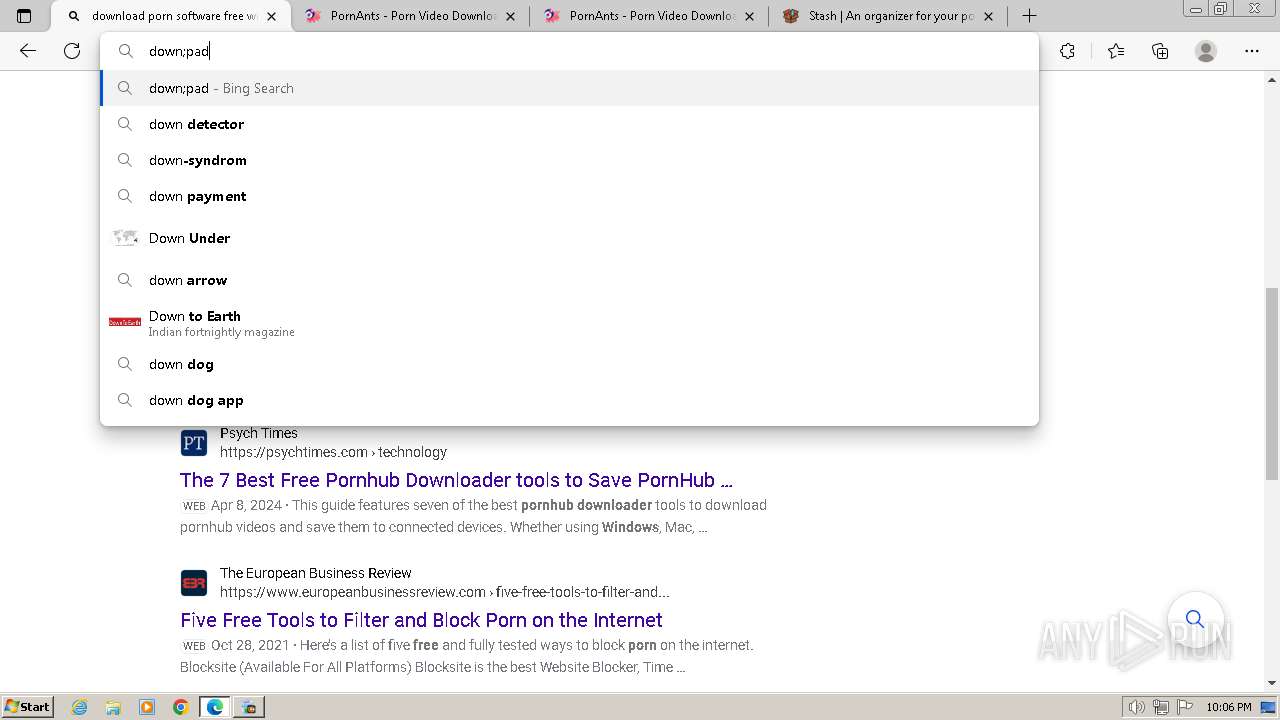
Task: Open a new tab with plus button
Action: point(1029,16)
